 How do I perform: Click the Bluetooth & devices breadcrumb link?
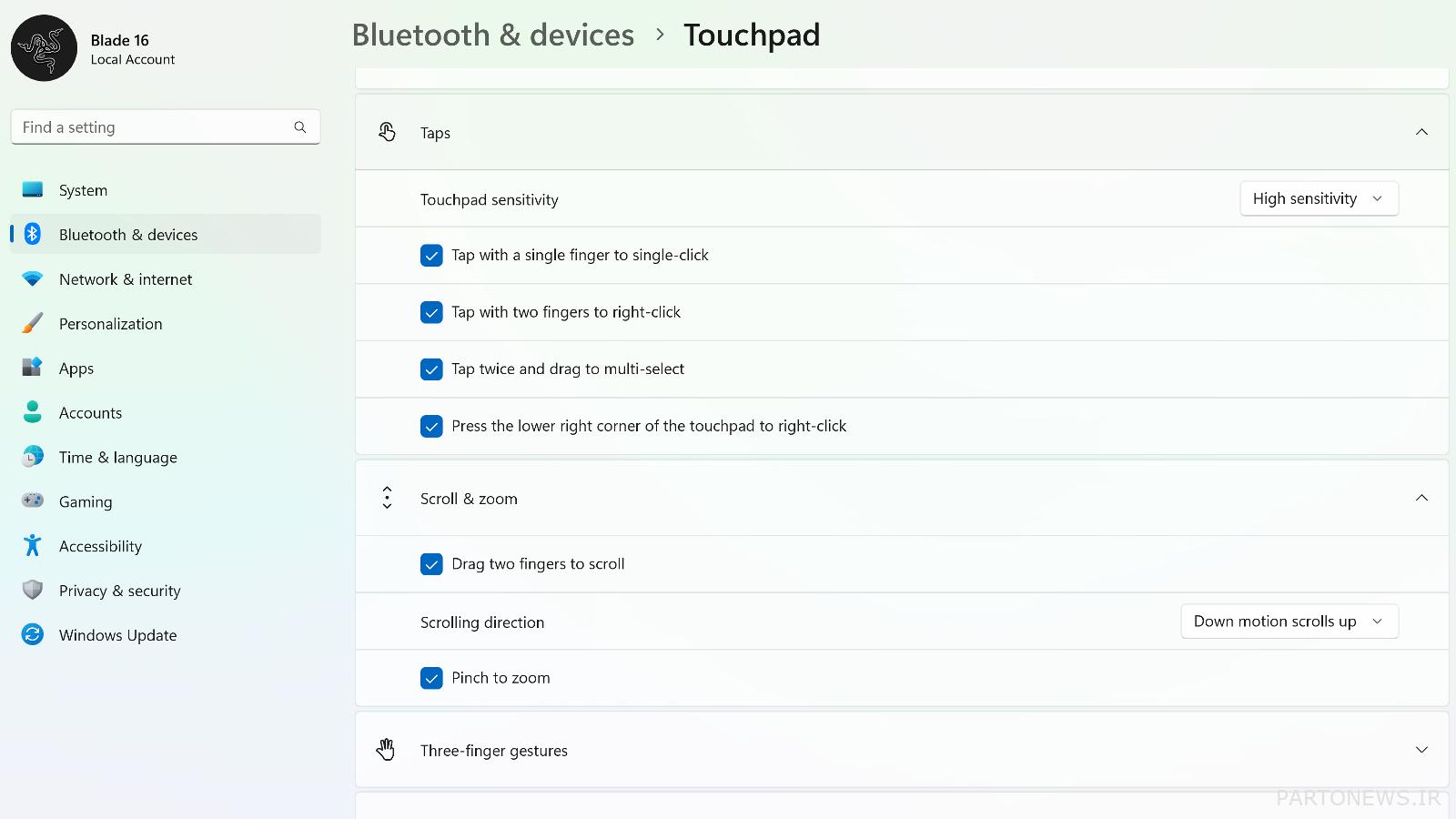click(492, 35)
